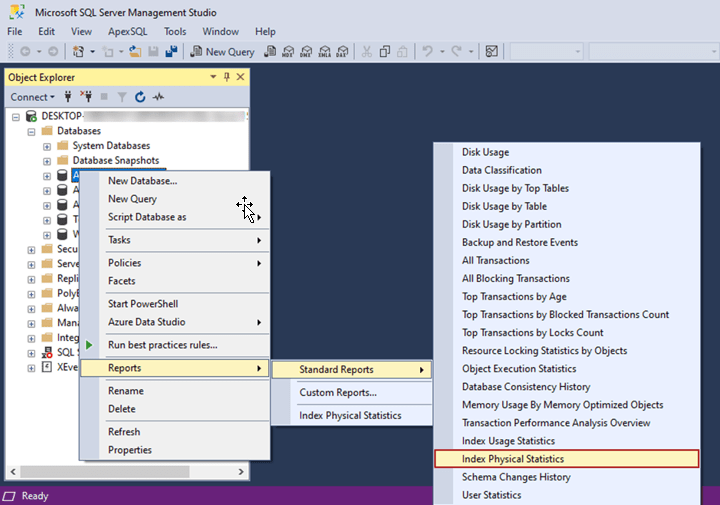Image resolution: width=720 pixels, height=505 pixels.
Task: Collapse the Databases folder
Action: coord(31,132)
